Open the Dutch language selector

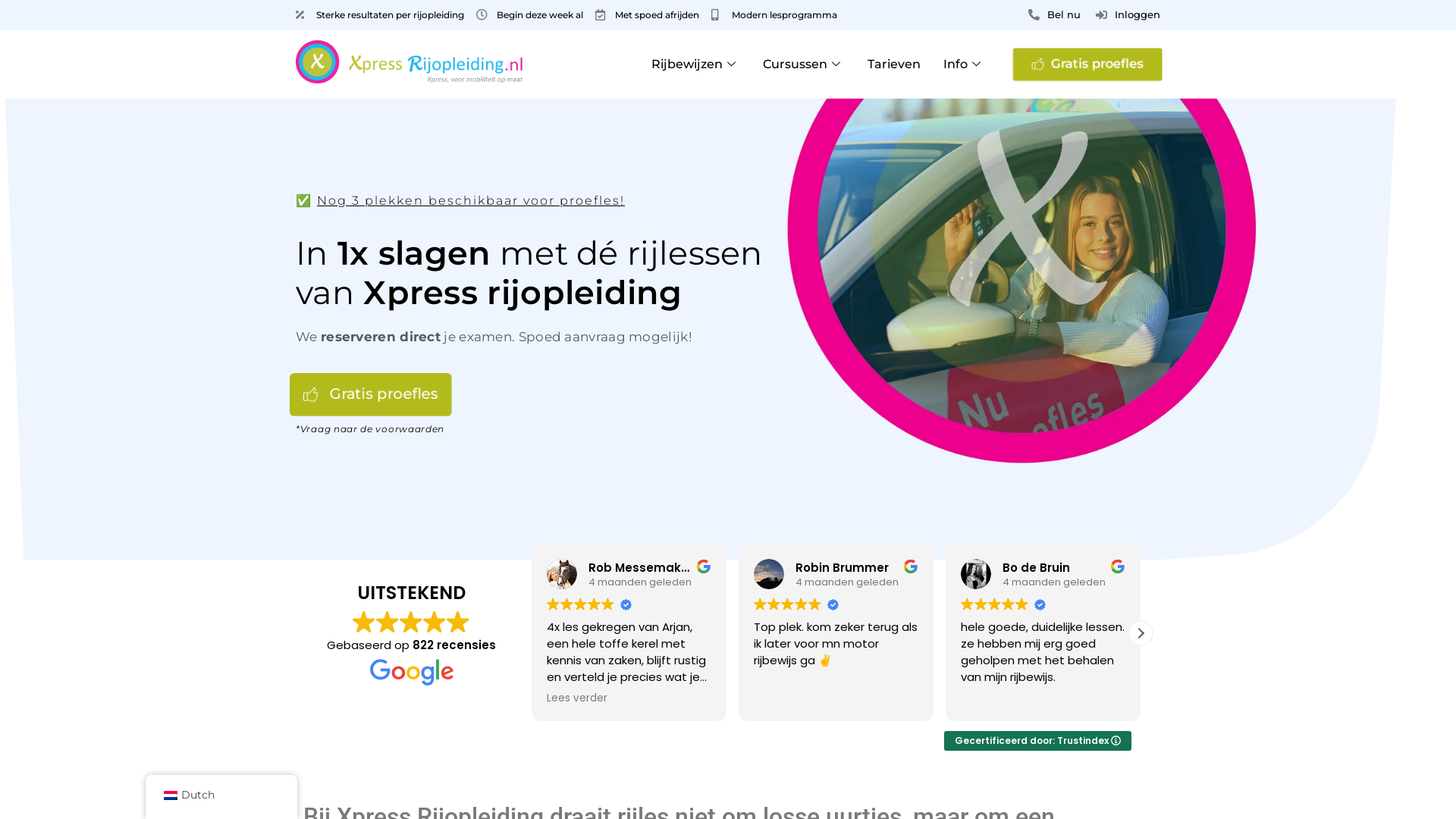tap(221, 795)
